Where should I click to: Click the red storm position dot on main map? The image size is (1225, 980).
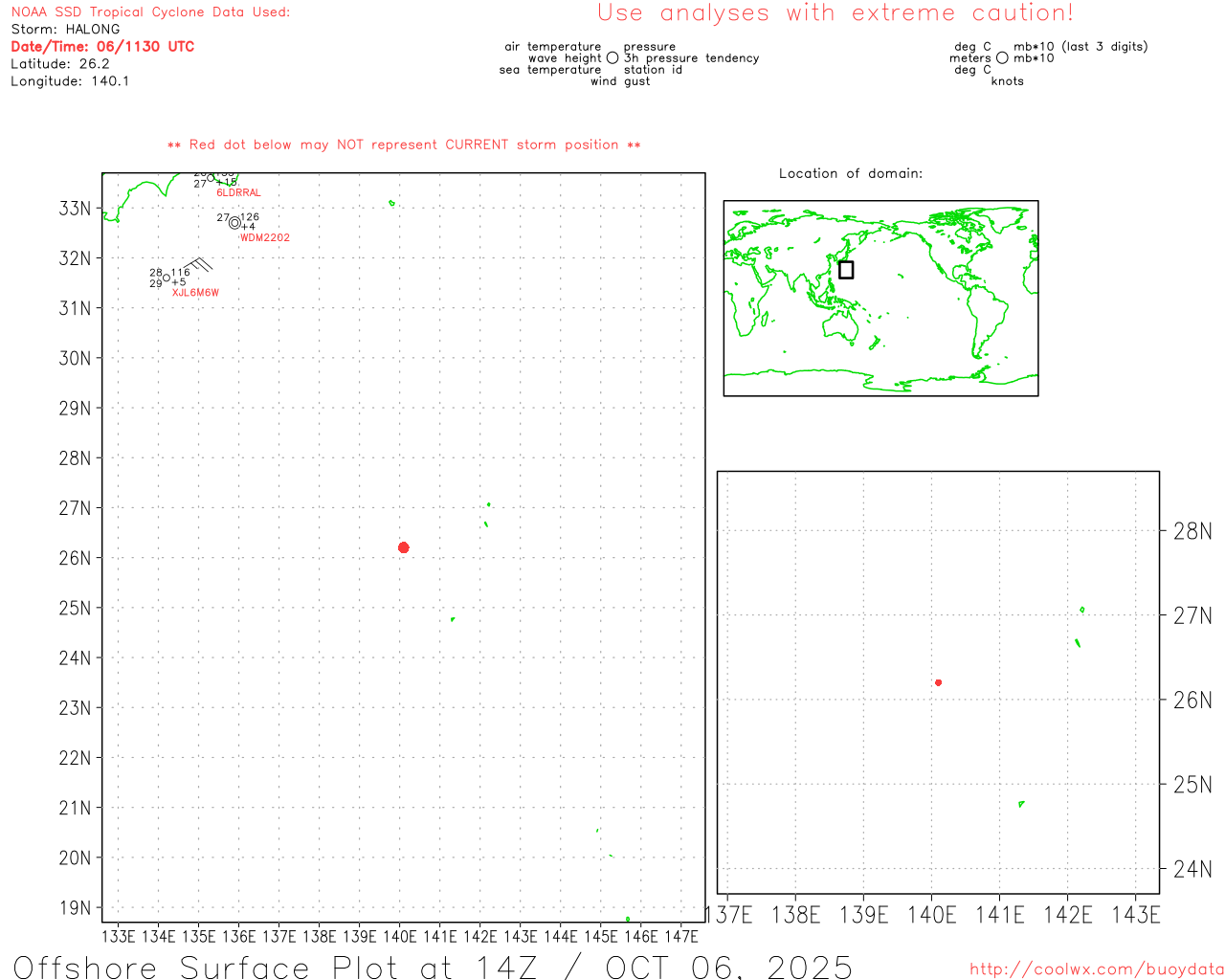click(403, 547)
